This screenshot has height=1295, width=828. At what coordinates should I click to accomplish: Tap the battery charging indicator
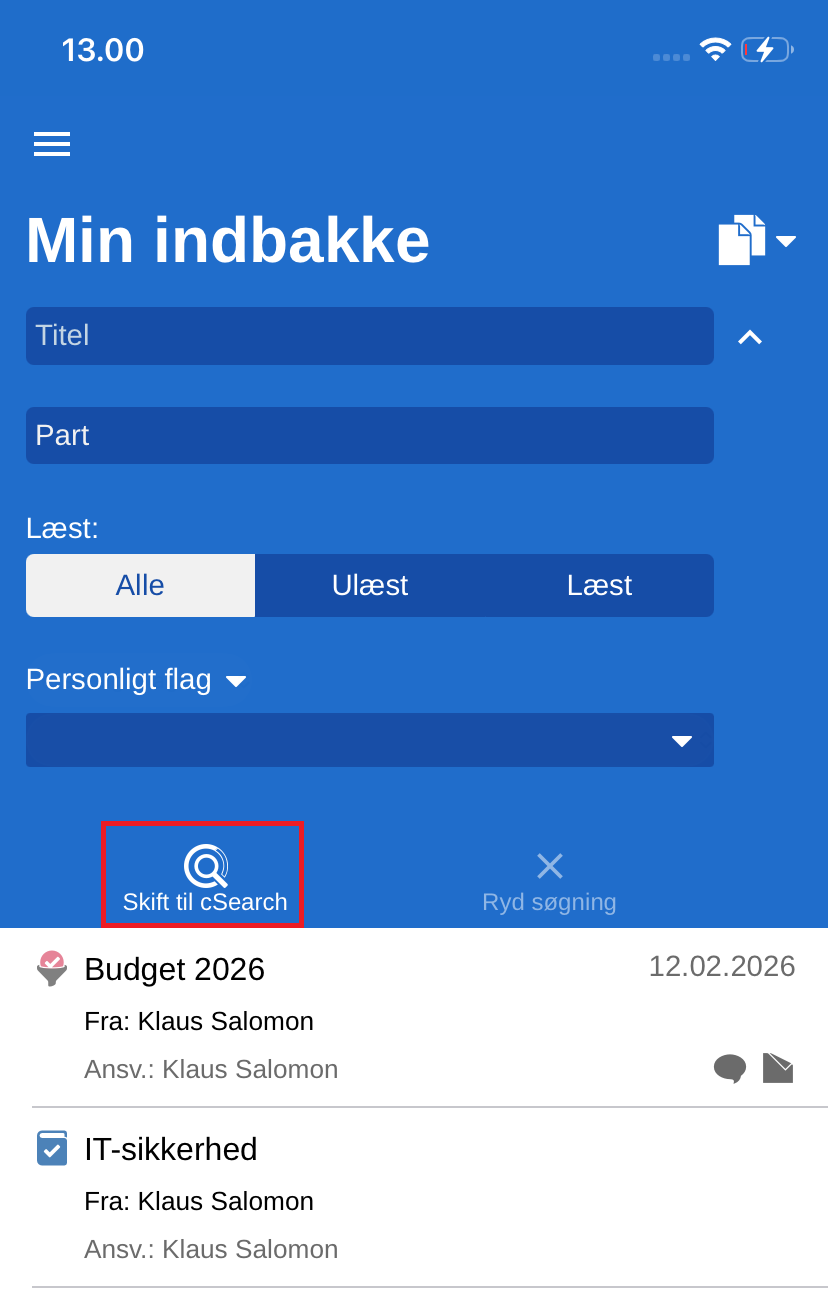[x=767, y=49]
